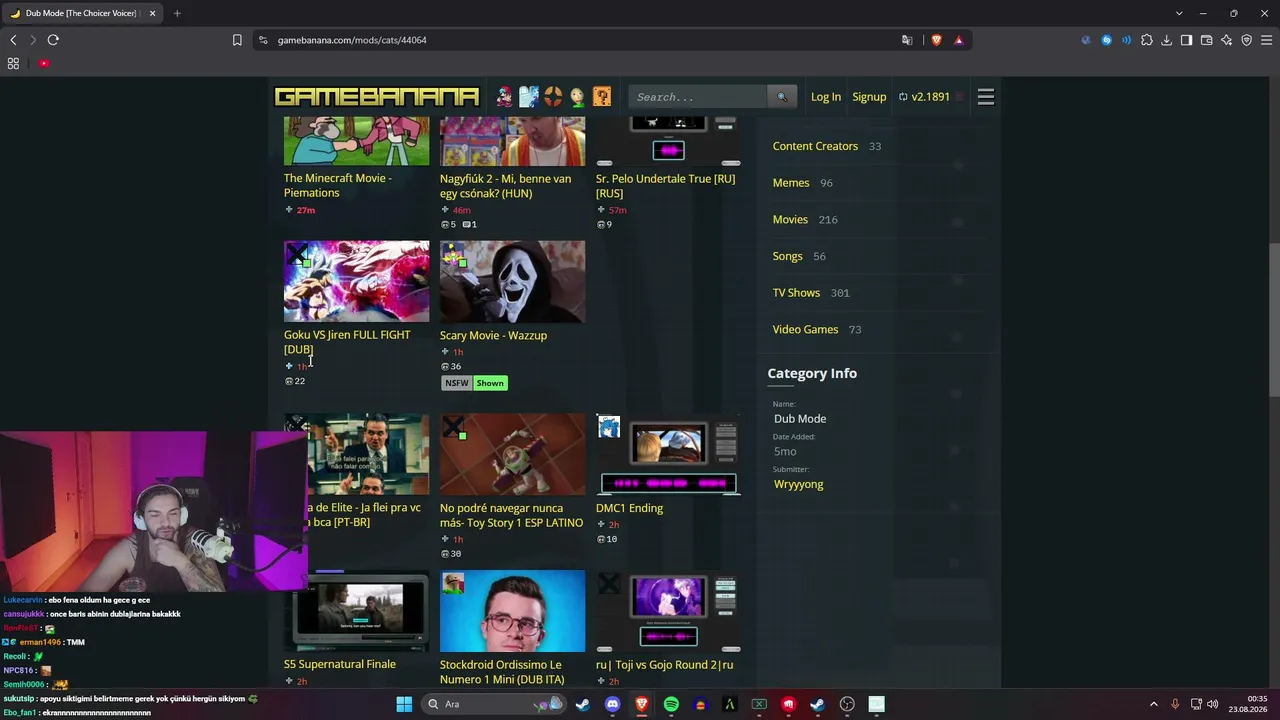Click the page vertical scrollbar
The image size is (1280, 720).
coord(1274,320)
